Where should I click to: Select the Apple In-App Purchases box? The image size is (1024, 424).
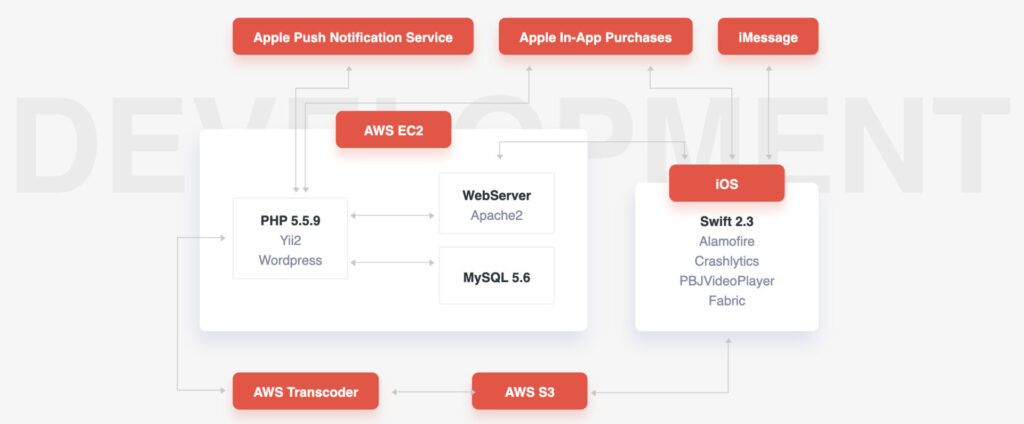[596, 37]
